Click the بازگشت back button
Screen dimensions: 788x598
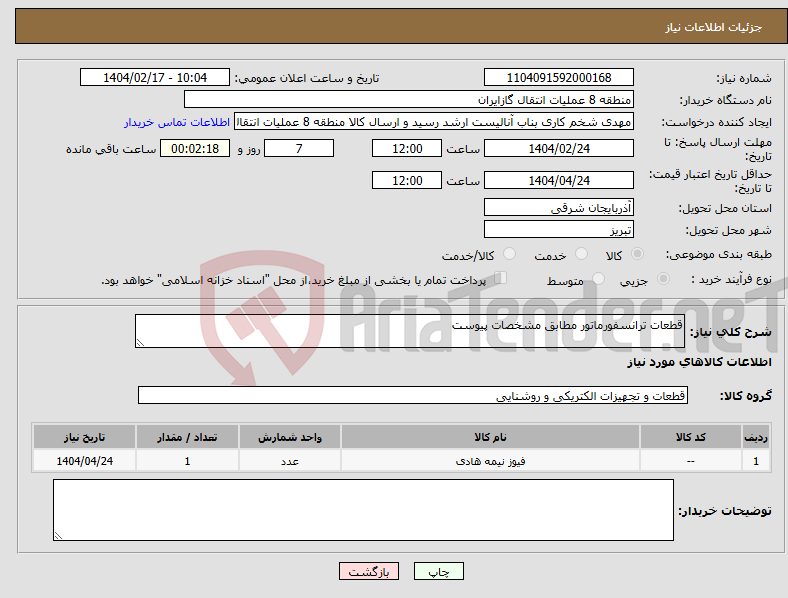[x=369, y=571]
